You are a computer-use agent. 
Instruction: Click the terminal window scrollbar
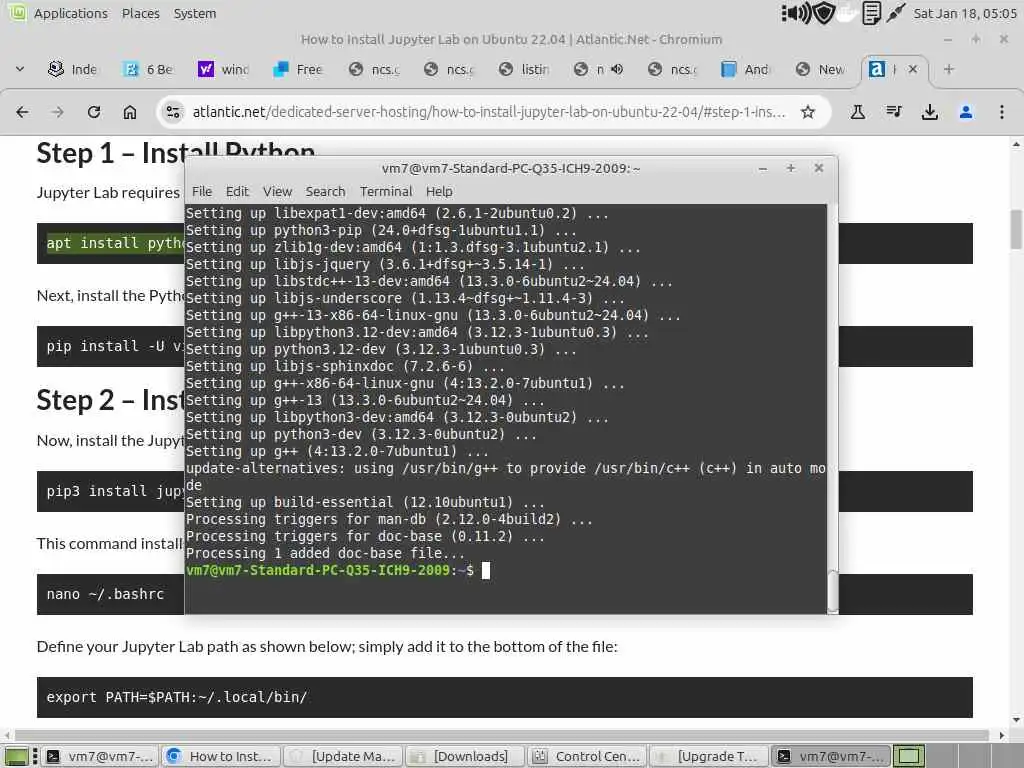pos(833,592)
